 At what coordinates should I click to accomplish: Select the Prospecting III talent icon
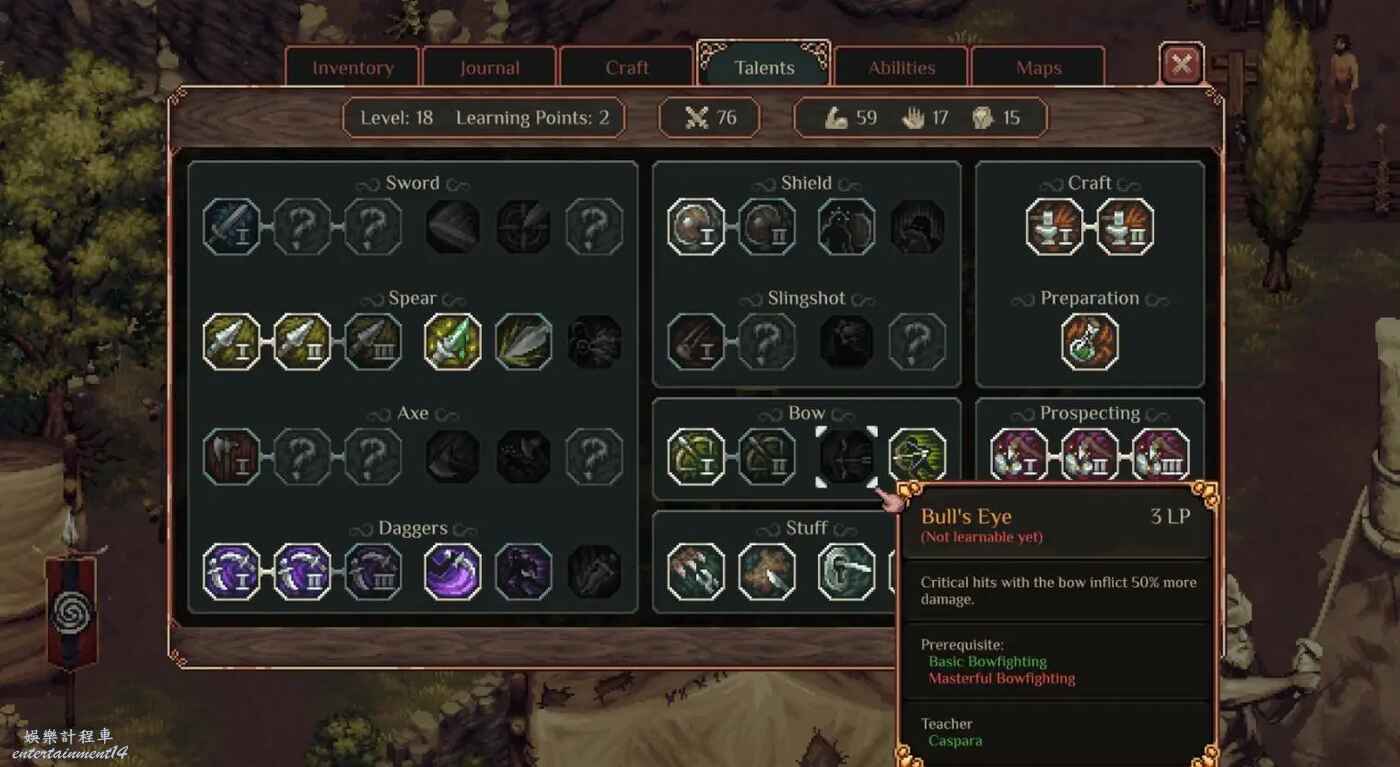pyautogui.click(x=1161, y=457)
